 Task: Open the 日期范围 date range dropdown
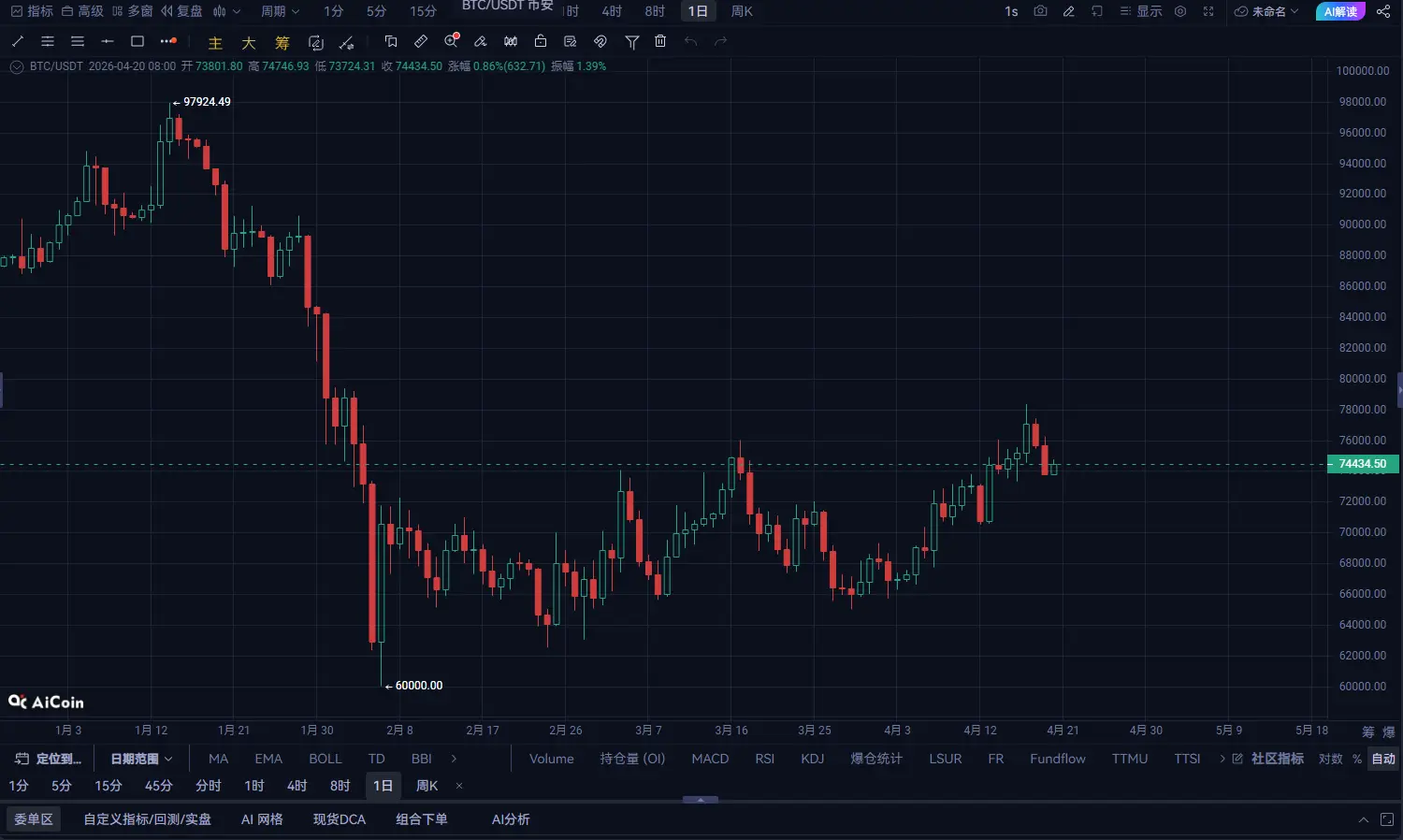pos(141,759)
